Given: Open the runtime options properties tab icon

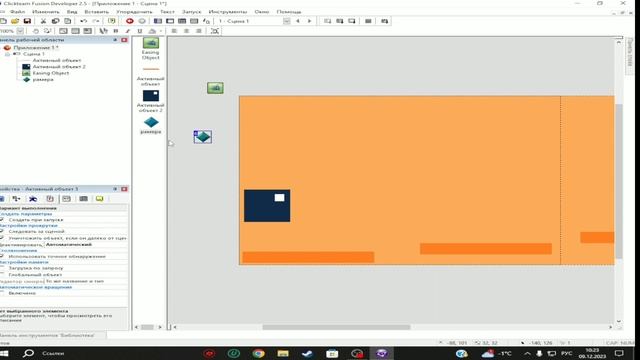Looking at the screenshot, I should (50, 199).
